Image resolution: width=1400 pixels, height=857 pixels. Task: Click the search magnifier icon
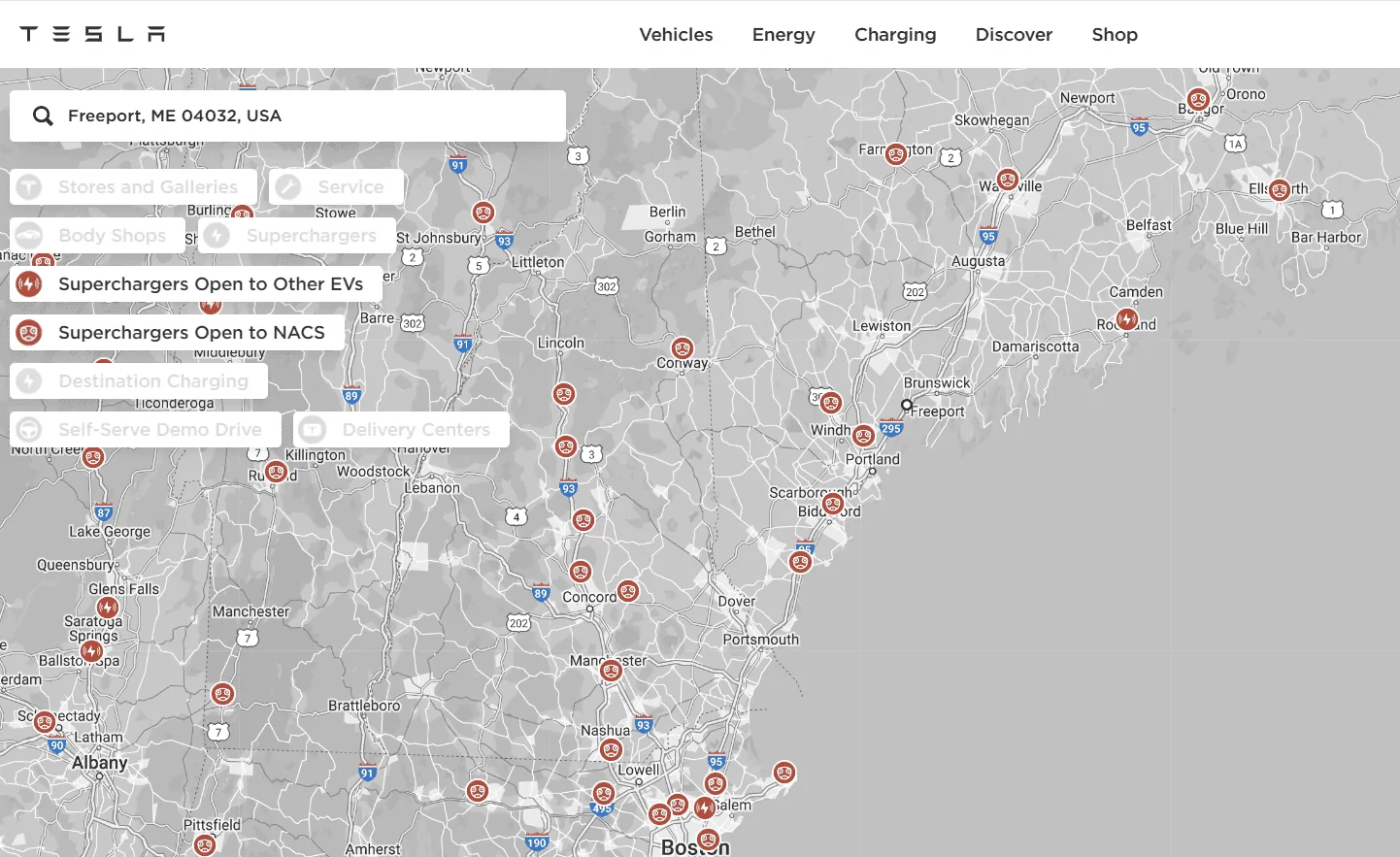[x=43, y=116]
